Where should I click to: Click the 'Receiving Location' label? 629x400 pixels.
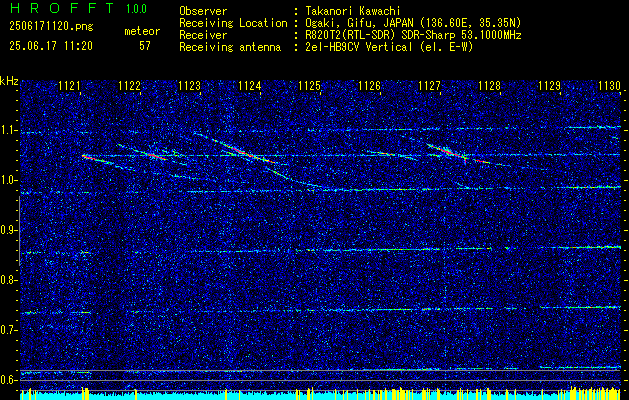(233, 23)
